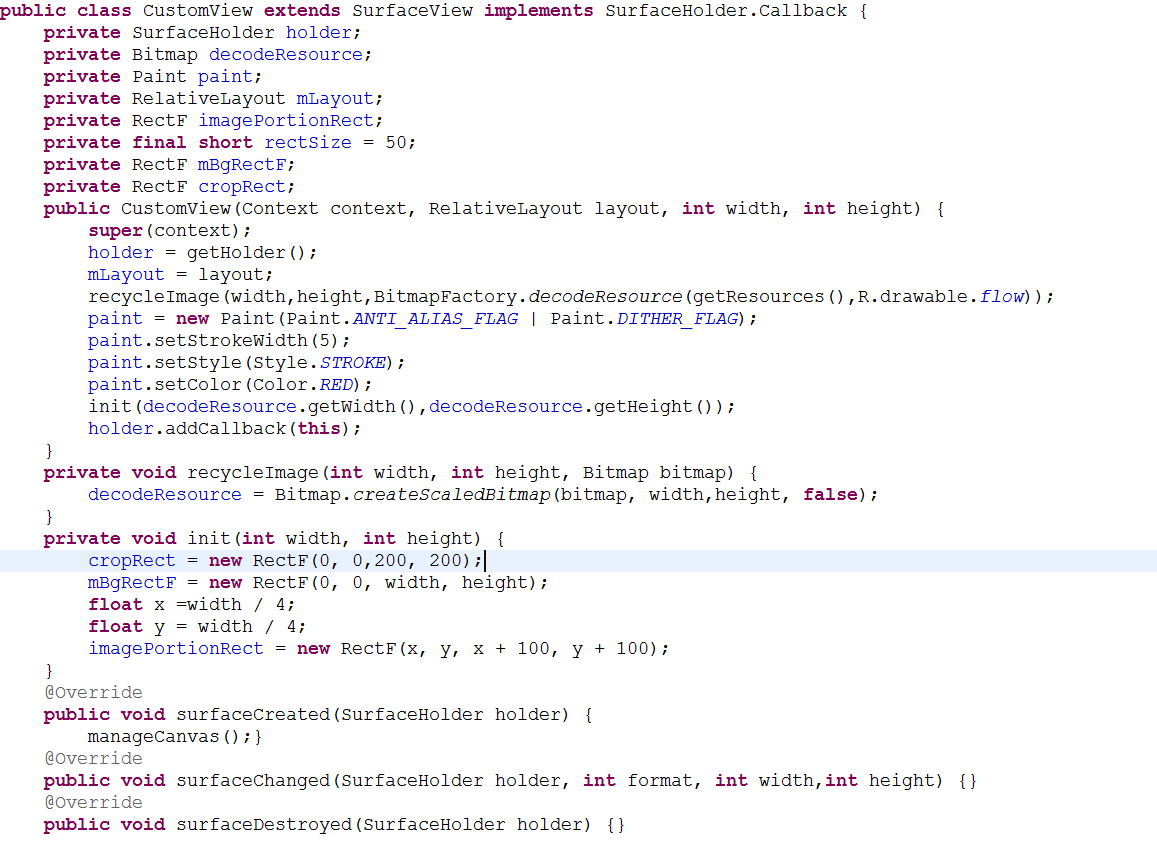Click the STROKE constant in setStyle
The width and height of the screenshot is (1157, 845).
click(x=353, y=363)
